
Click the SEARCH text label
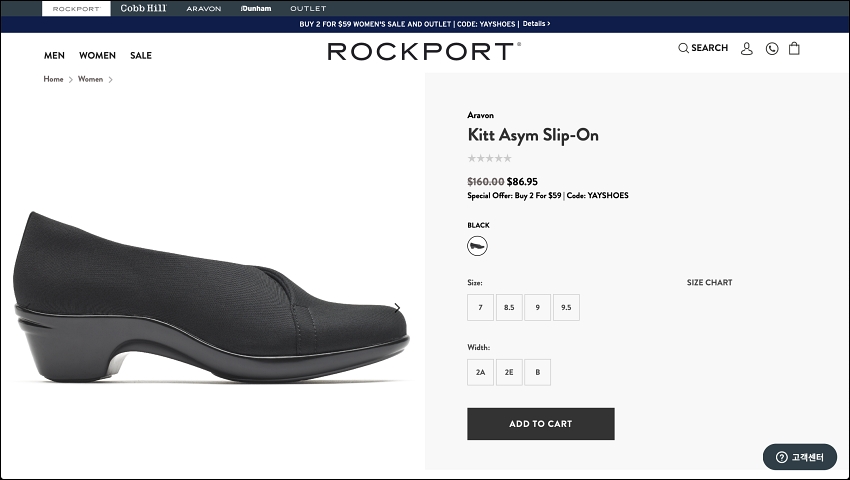(x=710, y=48)
